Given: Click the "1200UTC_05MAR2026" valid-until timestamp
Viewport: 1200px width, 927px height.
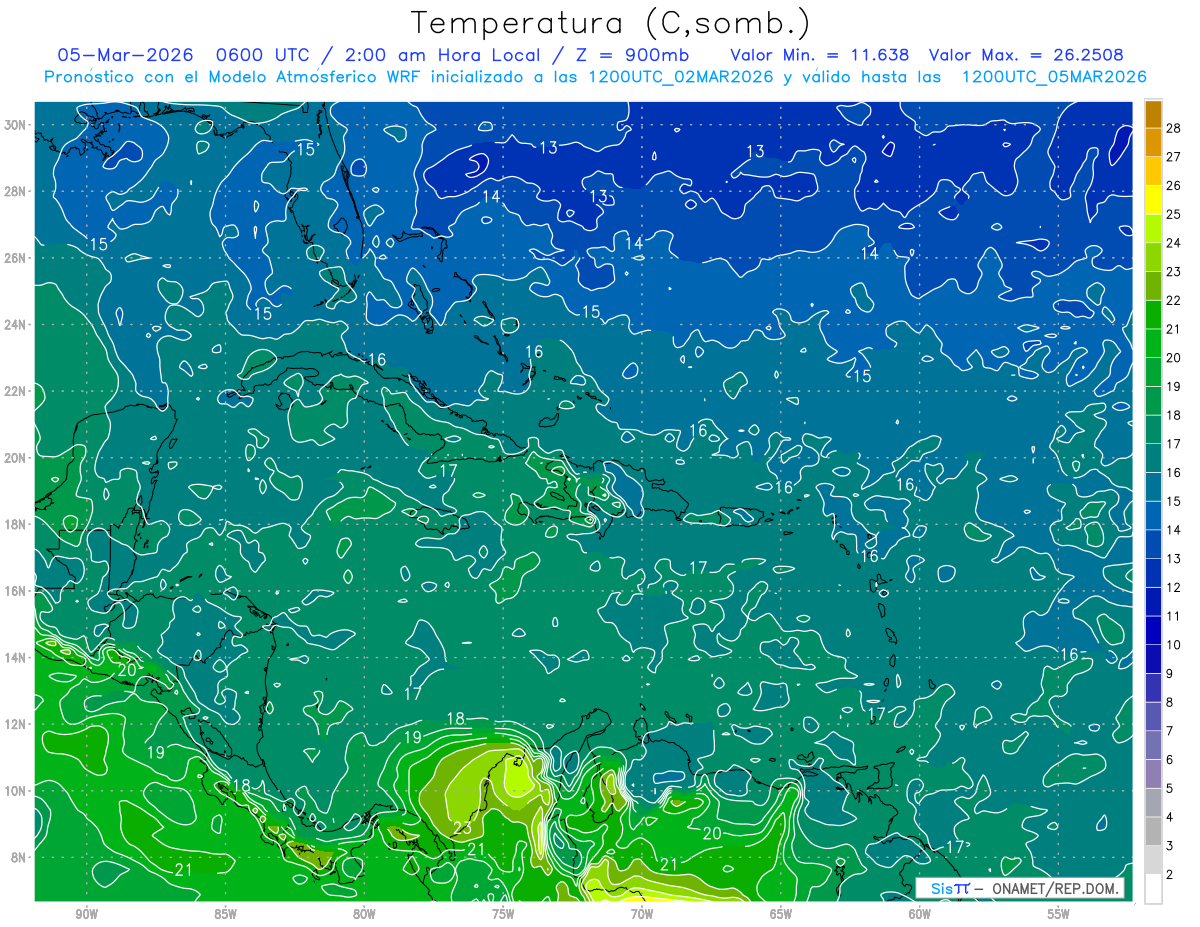Looking at the screenshot, I should 1053,77.
